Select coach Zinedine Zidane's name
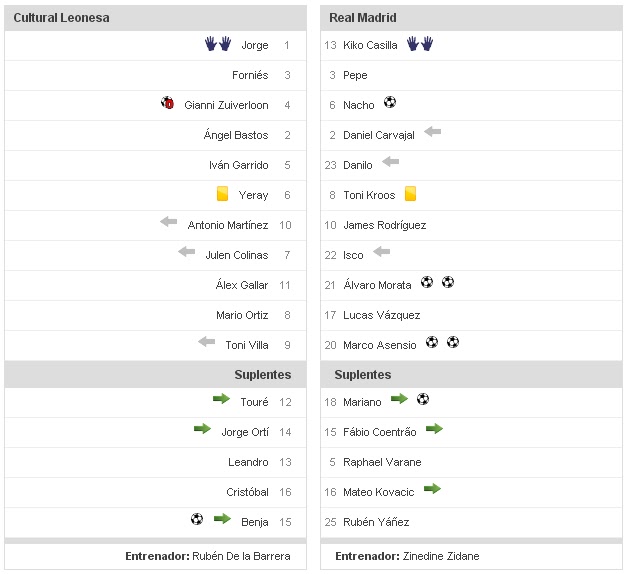This screenshot has height=574, width=626. (x=440, y=556)
